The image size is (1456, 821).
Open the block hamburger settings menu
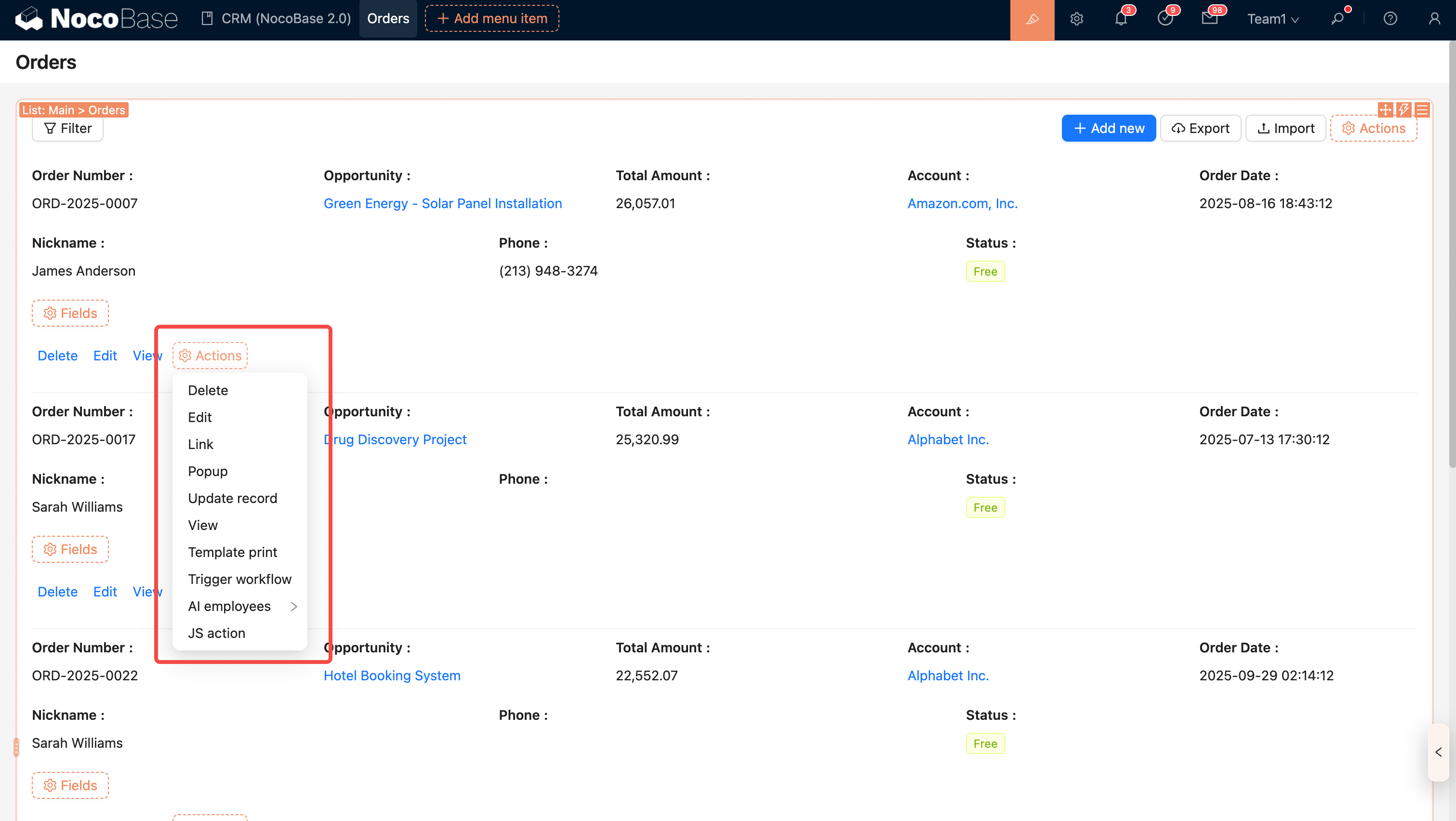click(1422, 110)
